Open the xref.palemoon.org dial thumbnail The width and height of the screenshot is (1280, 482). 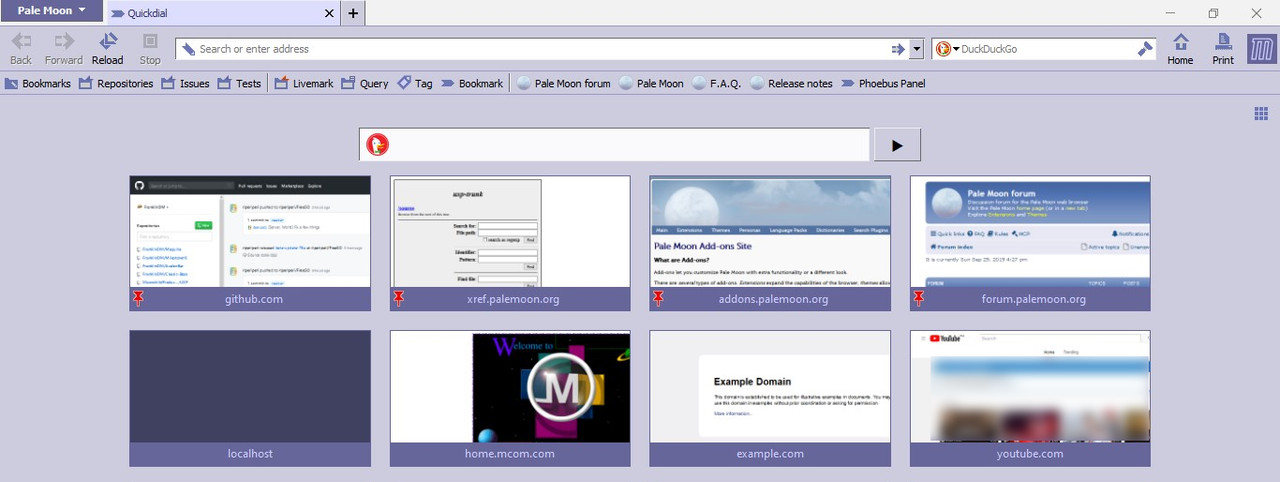point(510,232)
